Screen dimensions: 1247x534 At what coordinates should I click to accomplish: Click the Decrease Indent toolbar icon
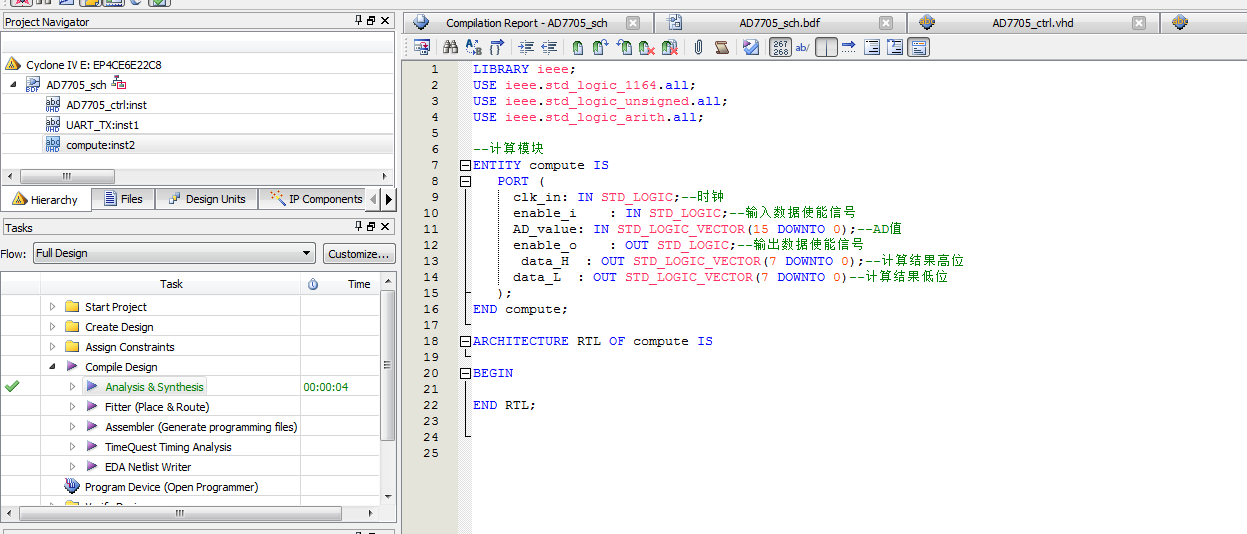tap(548, 47)
